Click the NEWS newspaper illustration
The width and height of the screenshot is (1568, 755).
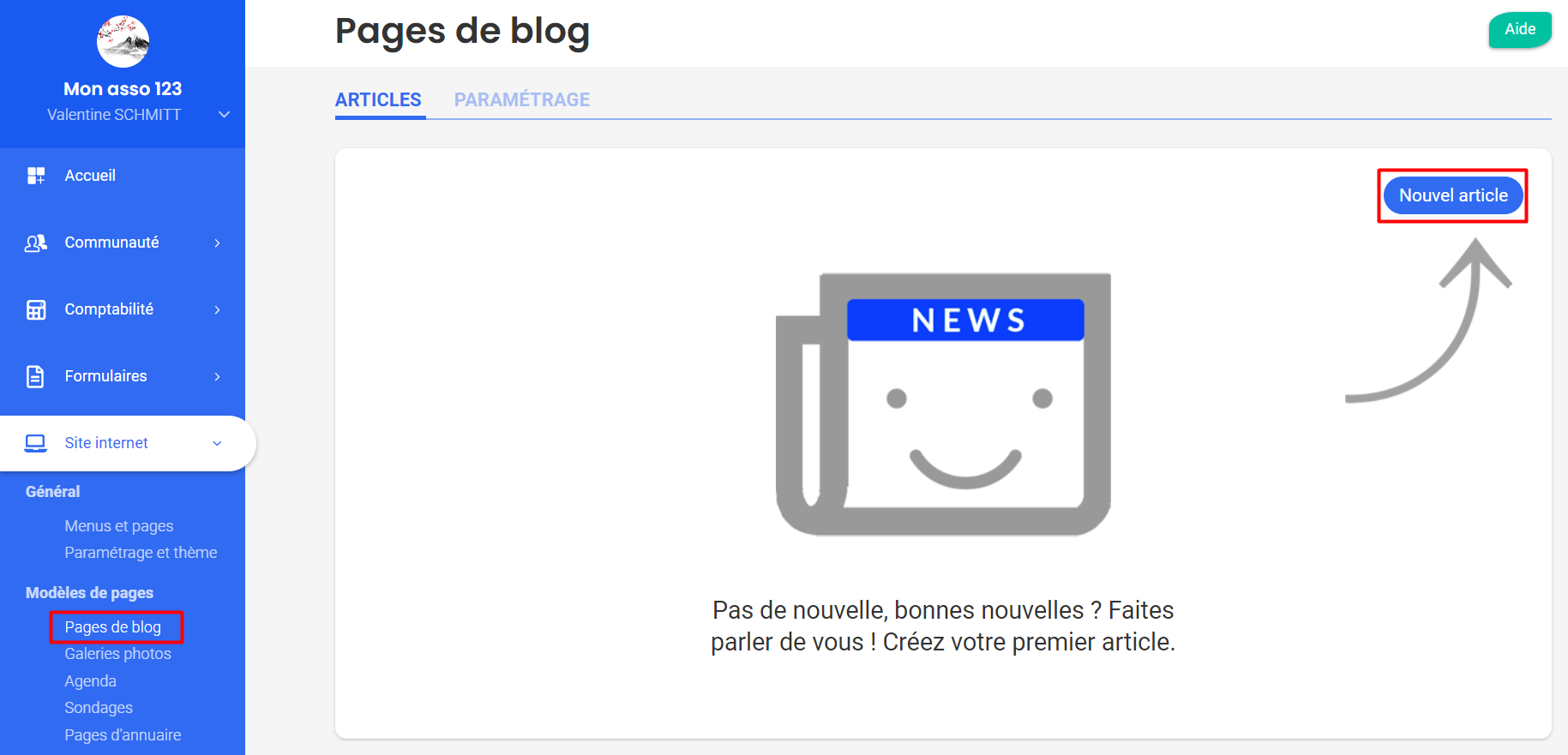(943, 404)
